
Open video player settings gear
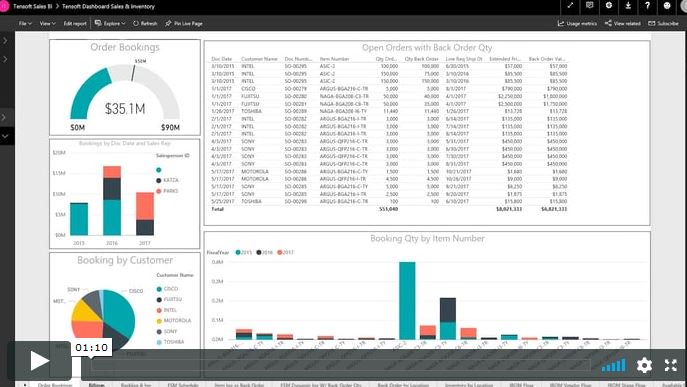click(644, 365)
